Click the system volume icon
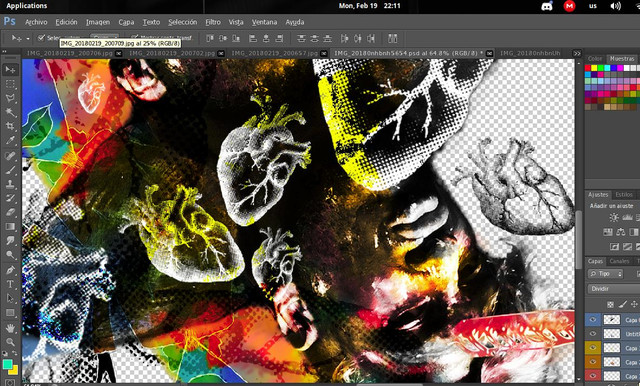The image size is (640, 386). (x=615, y=6)
